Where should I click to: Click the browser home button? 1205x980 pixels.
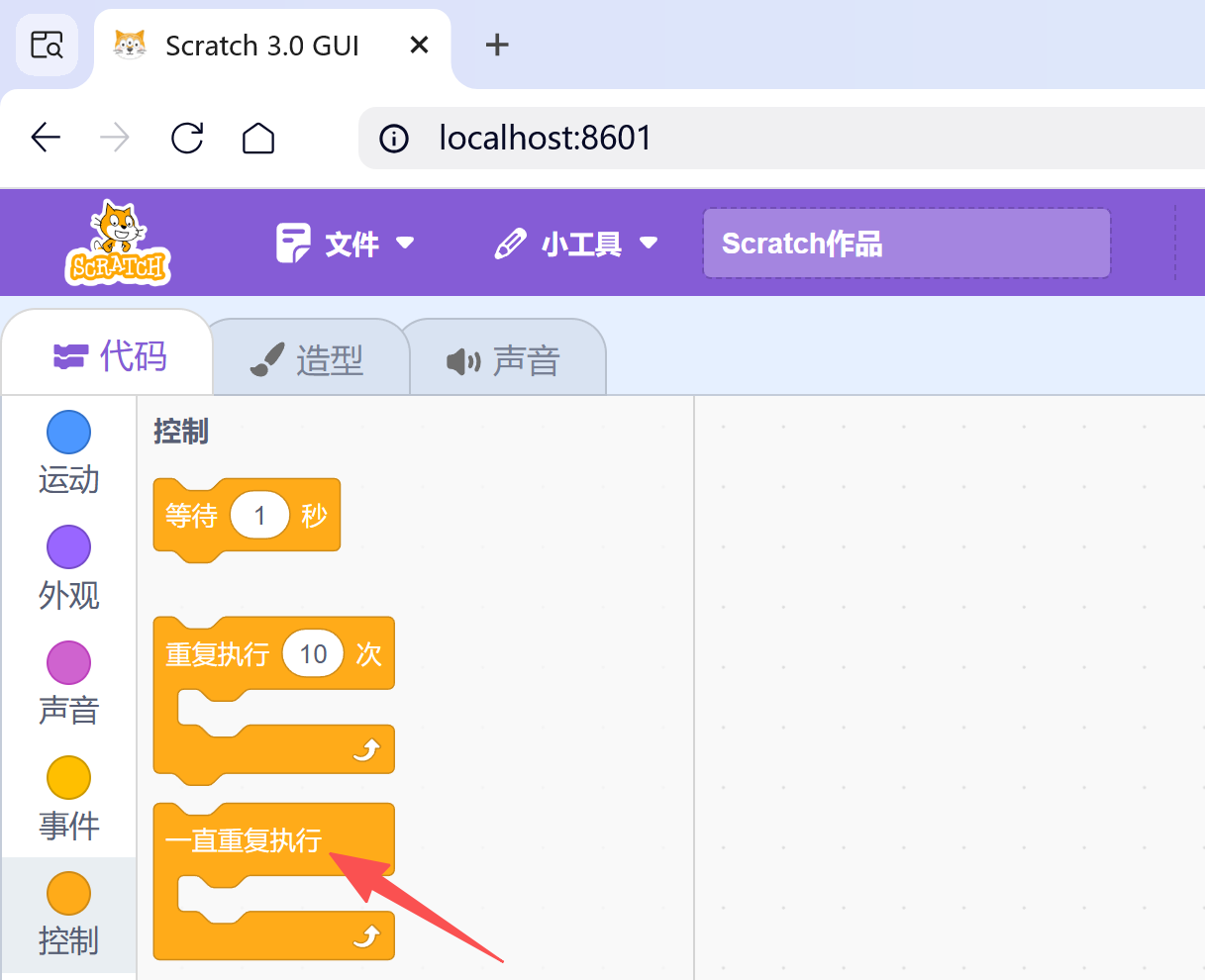(258, 138)
